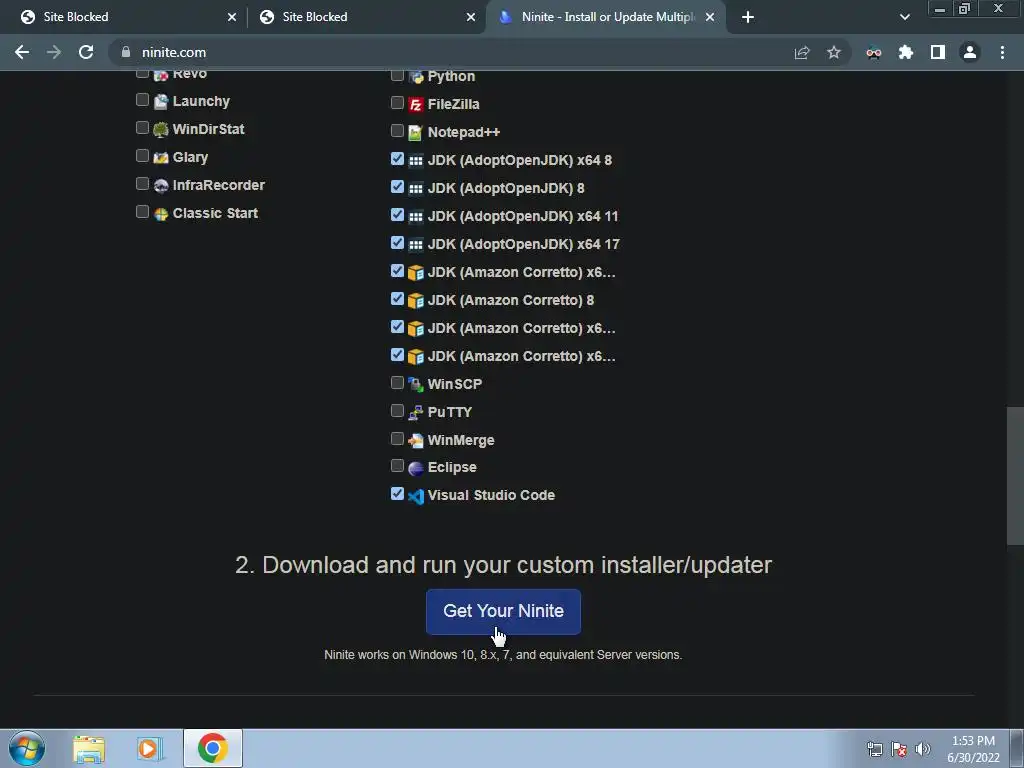
Task: Click the WinMerge label
Action: click(461, 440)
